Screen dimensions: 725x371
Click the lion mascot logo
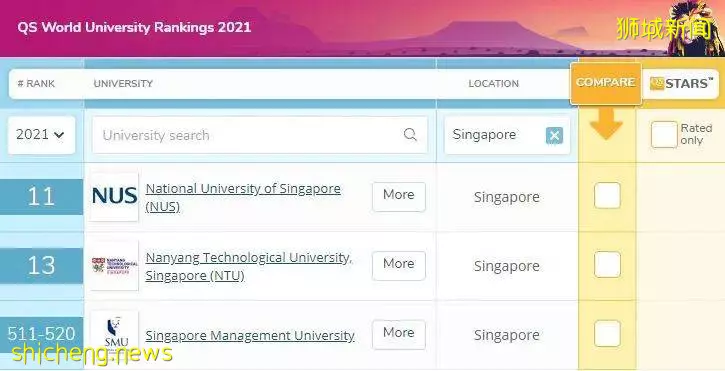point(696,28)
